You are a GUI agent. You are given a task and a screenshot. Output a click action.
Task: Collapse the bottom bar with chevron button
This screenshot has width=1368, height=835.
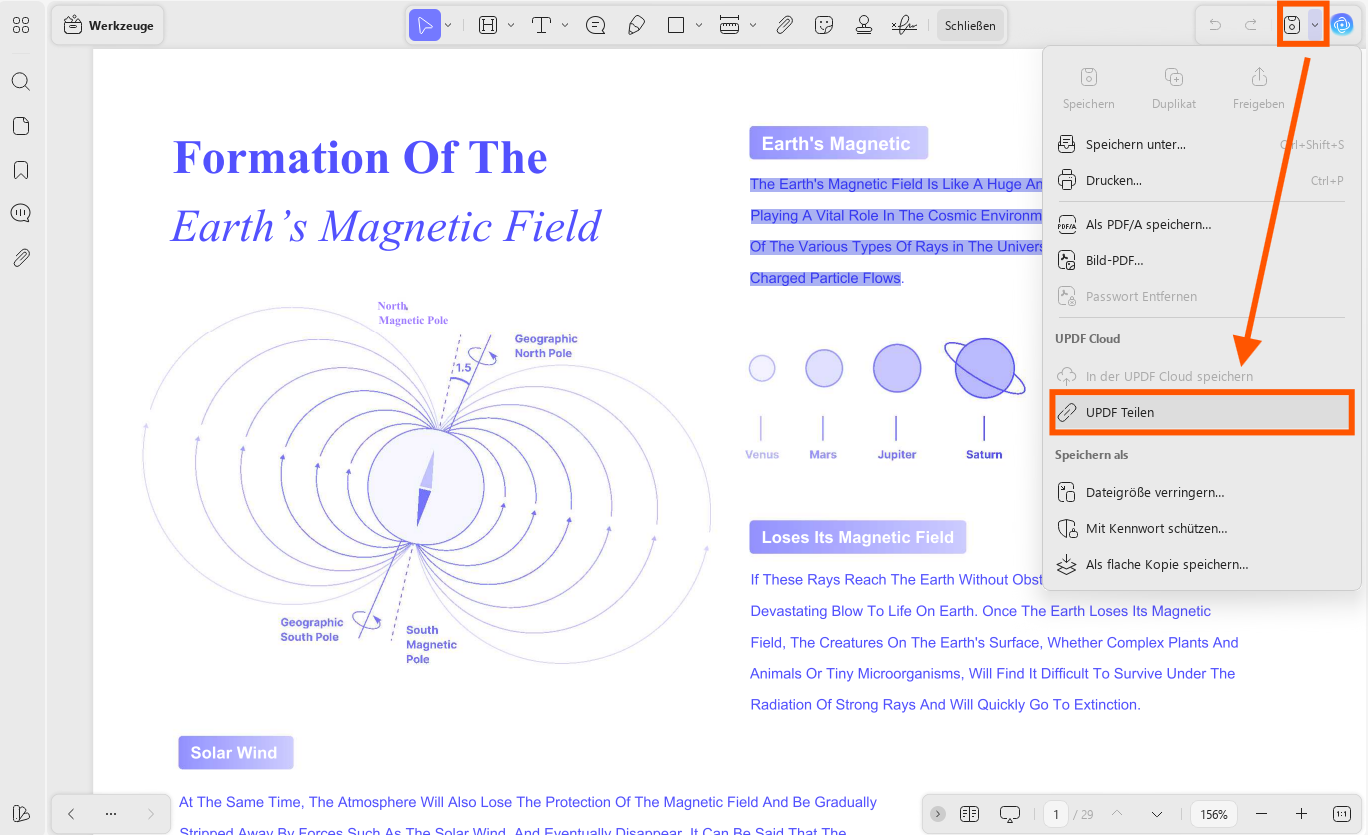937,814
